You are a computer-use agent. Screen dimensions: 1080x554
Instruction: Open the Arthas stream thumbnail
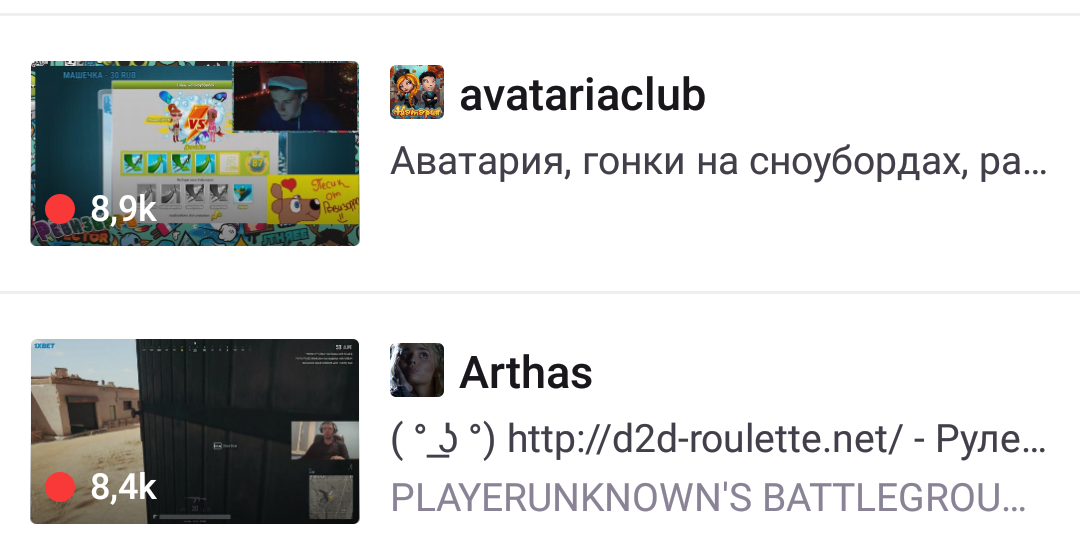pyautogui.click(x=195, y=431)
